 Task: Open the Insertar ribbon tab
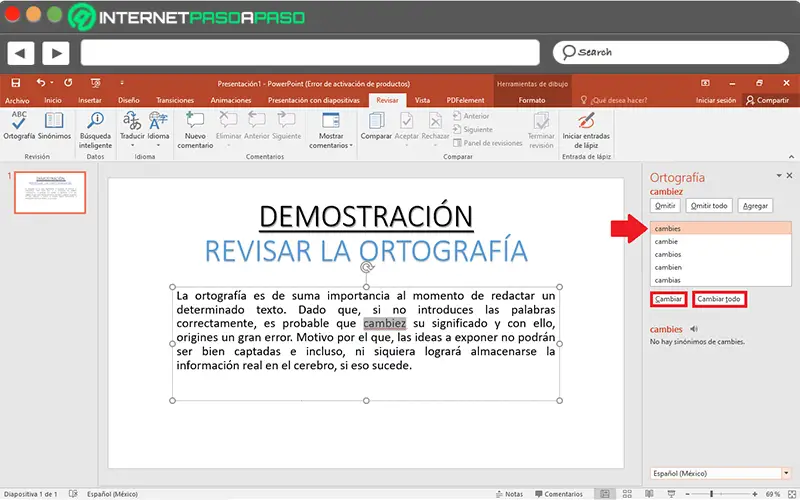coord(90,100)
